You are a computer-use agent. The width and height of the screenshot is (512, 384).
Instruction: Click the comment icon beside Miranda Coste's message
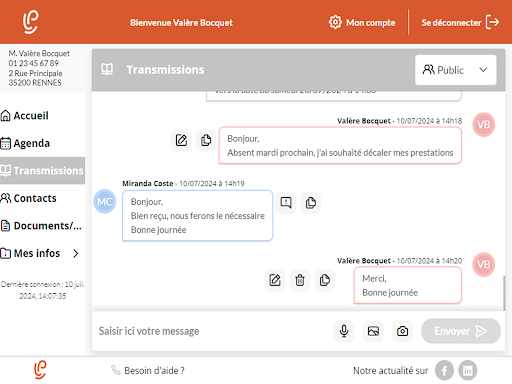[x=286, y=202]
